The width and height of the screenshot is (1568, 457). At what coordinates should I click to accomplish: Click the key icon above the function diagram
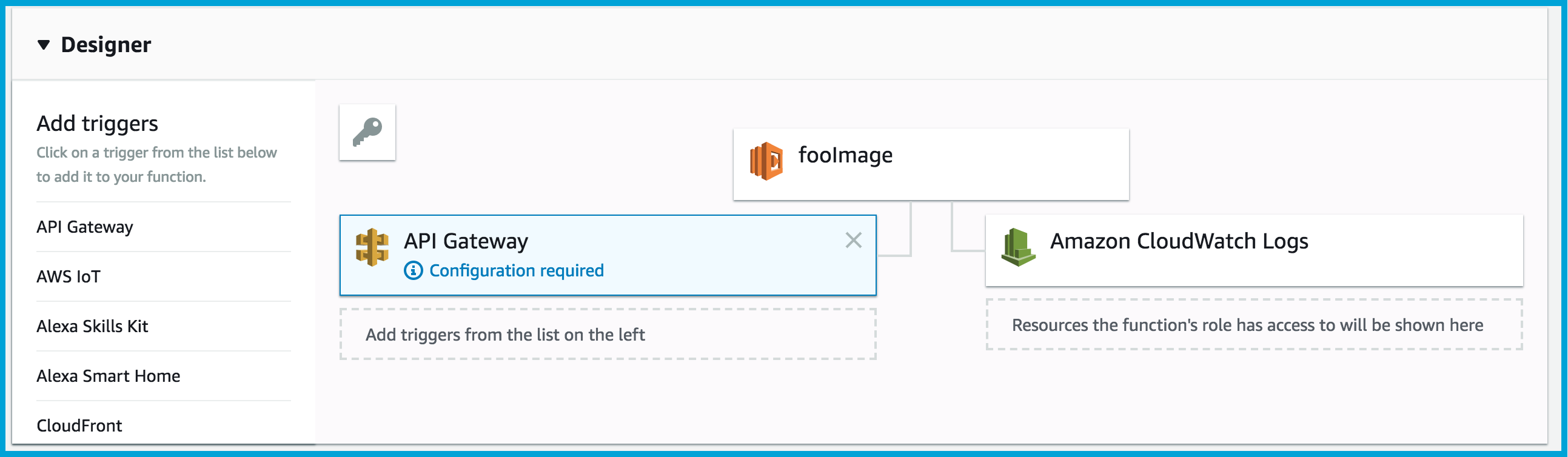367,132
